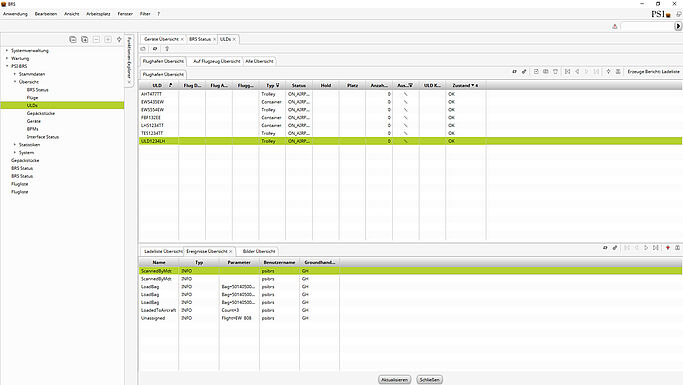Click the pin icon in the ULD table toolbar
The height and width of the screenshot is (385, 683).
click(609, 71)
